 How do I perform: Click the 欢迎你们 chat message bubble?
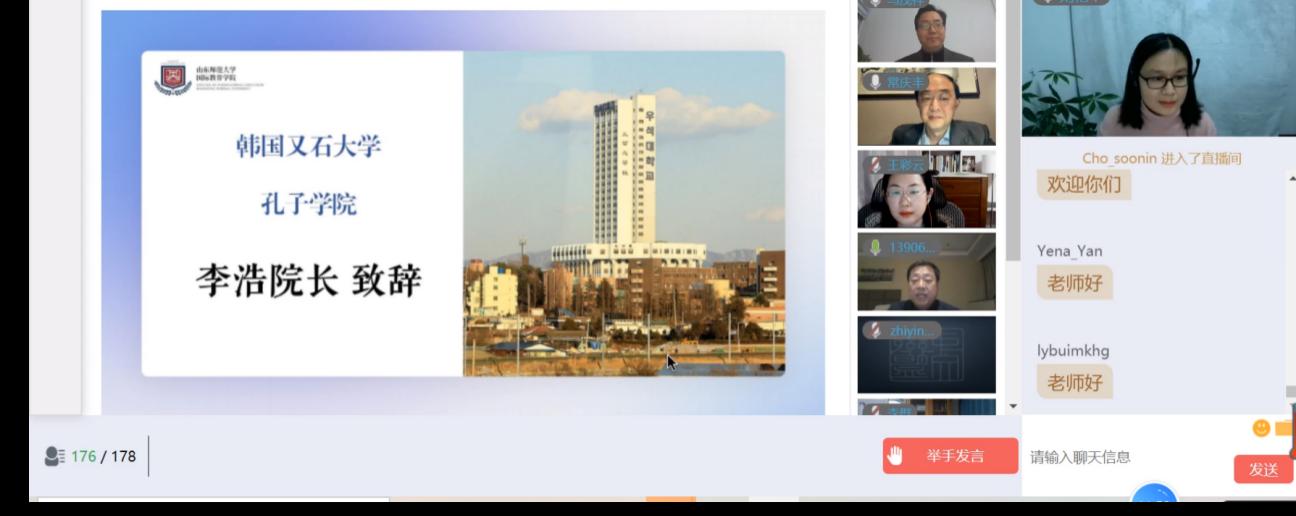[x=1083, y=184]
